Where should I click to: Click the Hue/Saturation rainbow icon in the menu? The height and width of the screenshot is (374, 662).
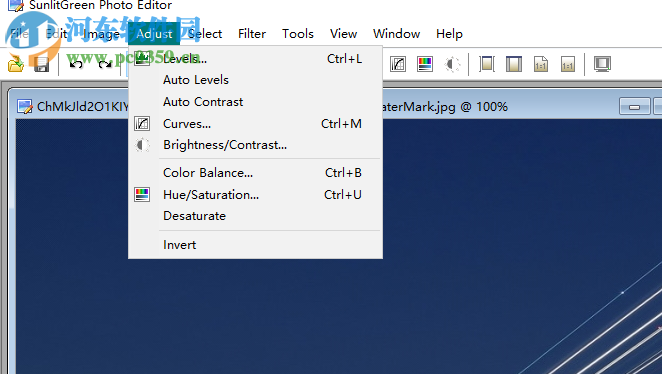[142, 195]
